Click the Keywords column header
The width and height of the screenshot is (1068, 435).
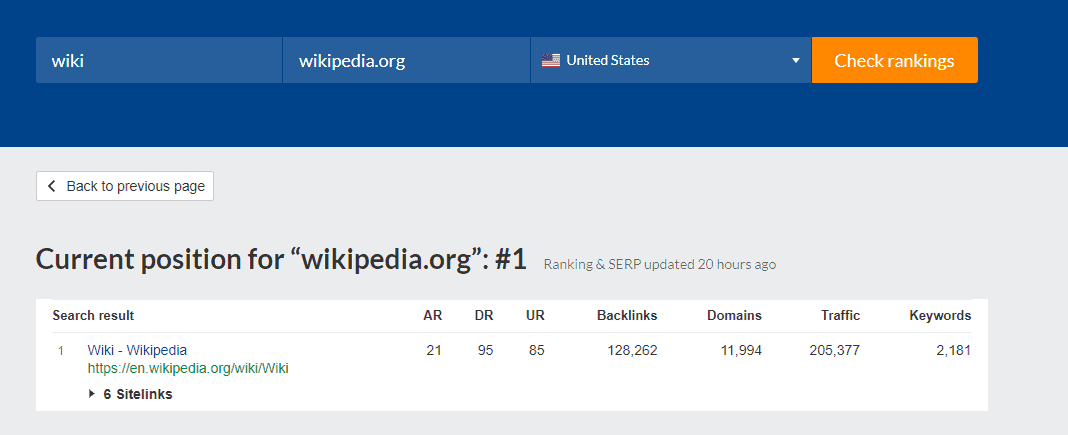coord(940,315)
